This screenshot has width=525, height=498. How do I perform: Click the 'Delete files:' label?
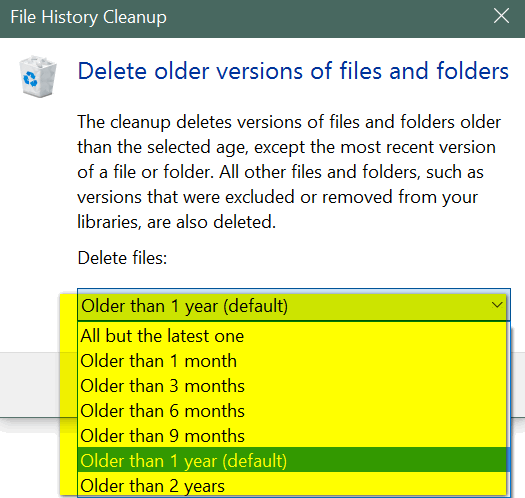122,258
